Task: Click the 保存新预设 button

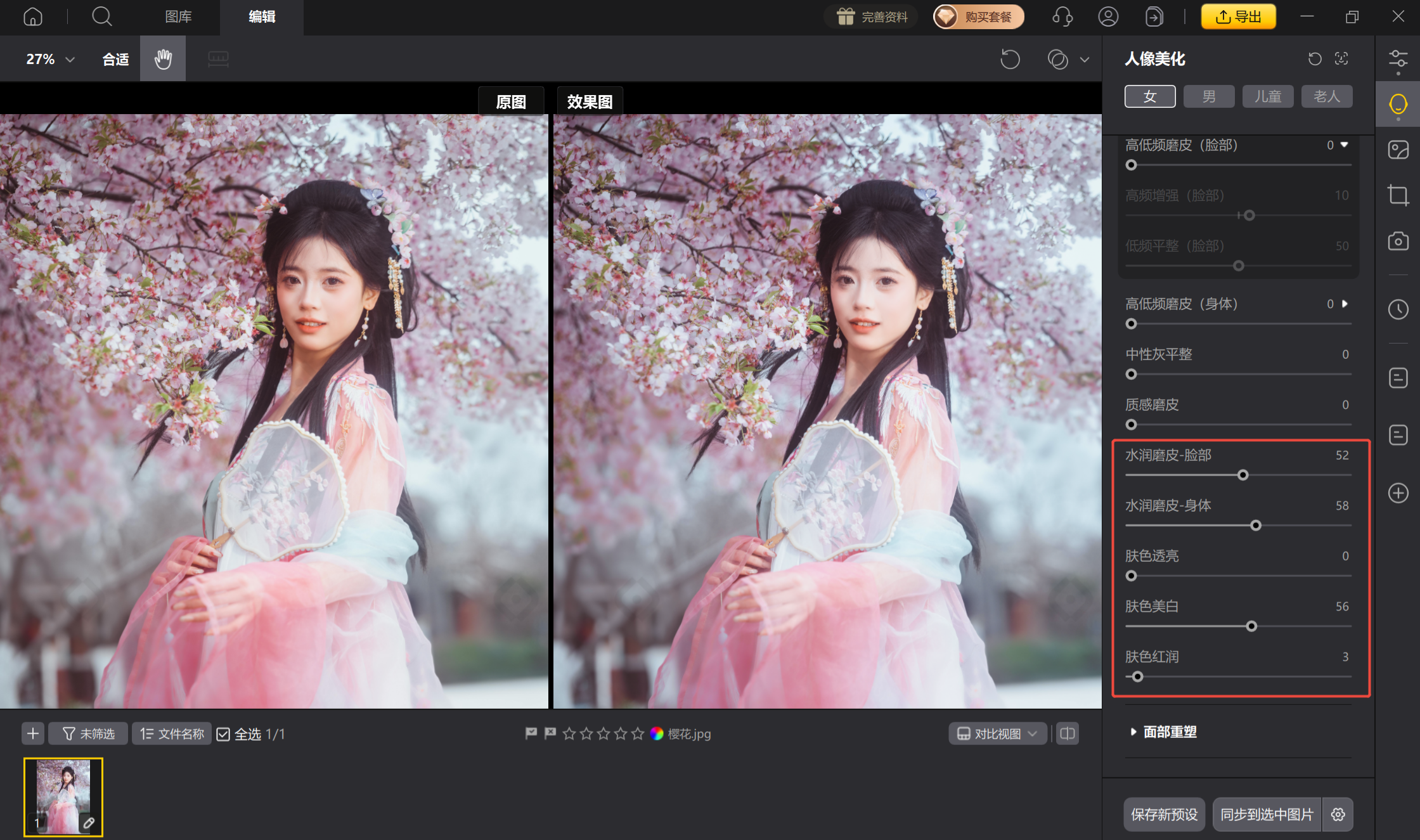Action: pyautogui.click(x=1164, y=814)
